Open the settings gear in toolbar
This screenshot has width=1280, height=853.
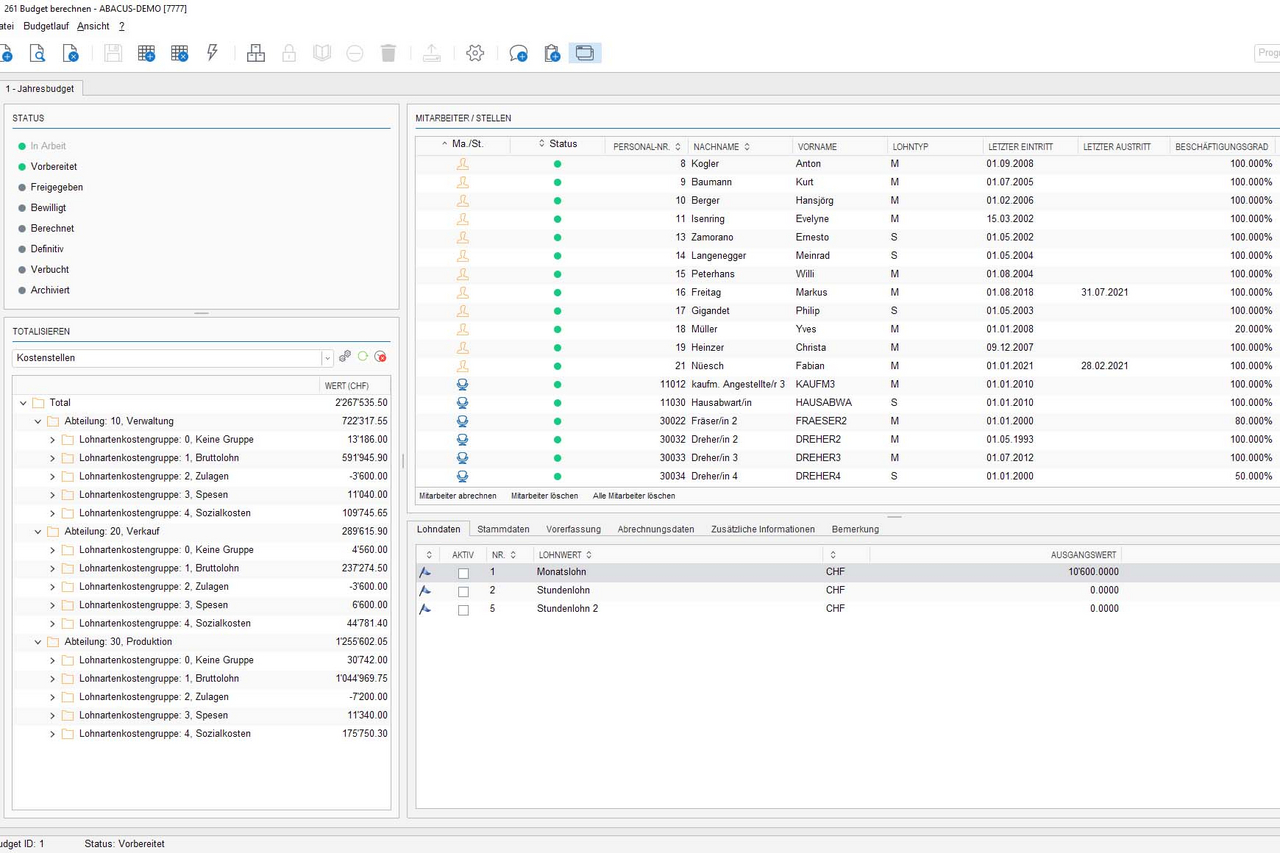point(475,53)
